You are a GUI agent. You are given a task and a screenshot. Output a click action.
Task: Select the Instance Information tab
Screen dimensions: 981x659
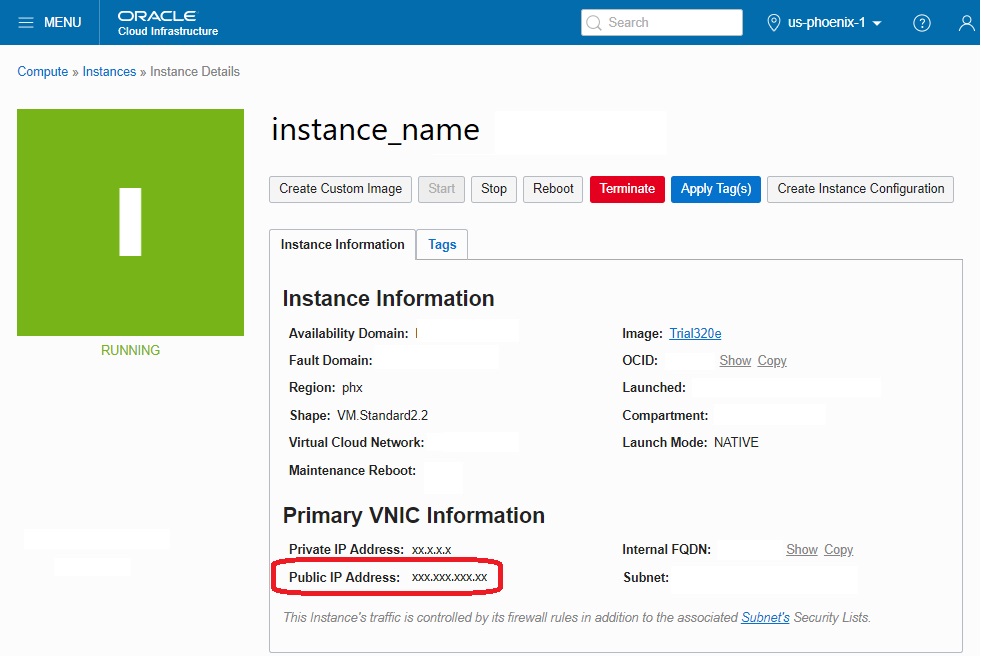tap(341, 244)
